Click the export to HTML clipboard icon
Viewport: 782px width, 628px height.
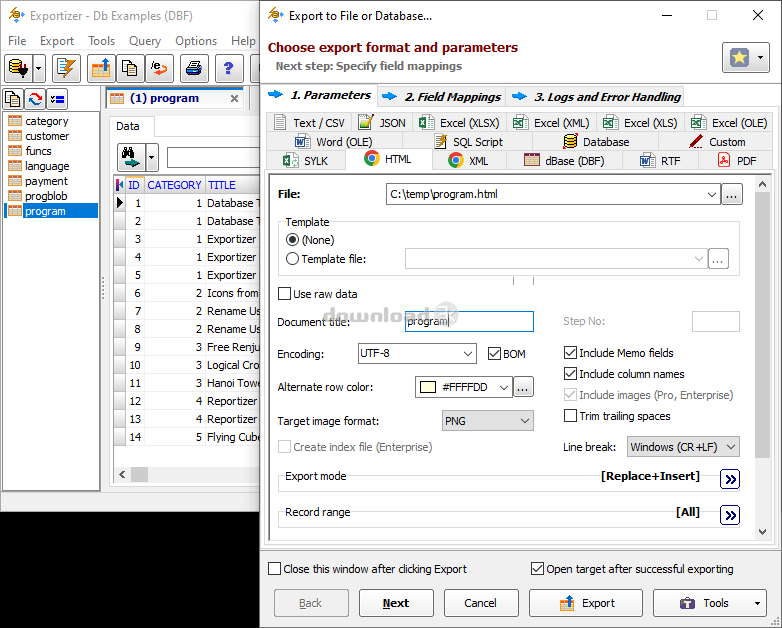point(159,68)
